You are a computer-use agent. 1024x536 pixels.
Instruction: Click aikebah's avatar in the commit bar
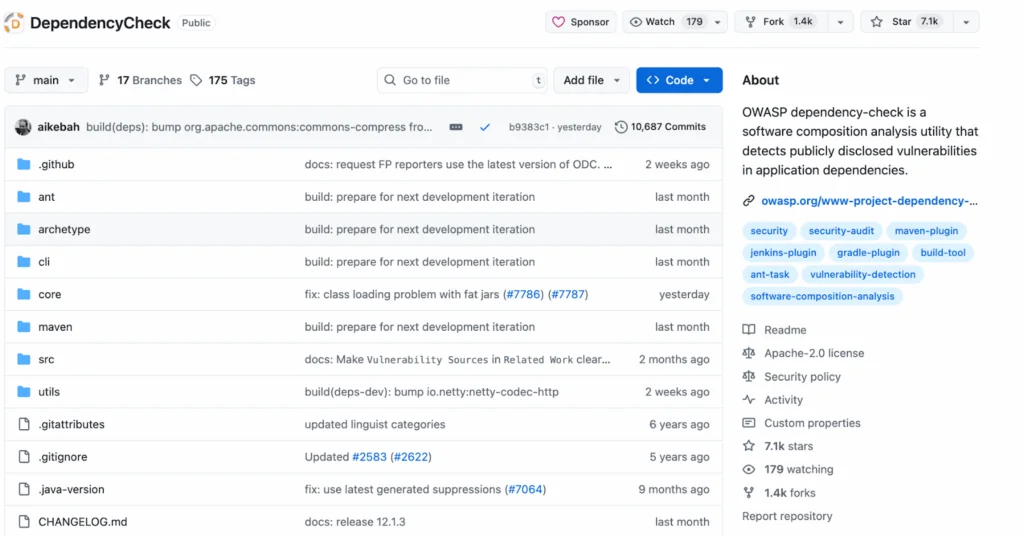(23, 127)
